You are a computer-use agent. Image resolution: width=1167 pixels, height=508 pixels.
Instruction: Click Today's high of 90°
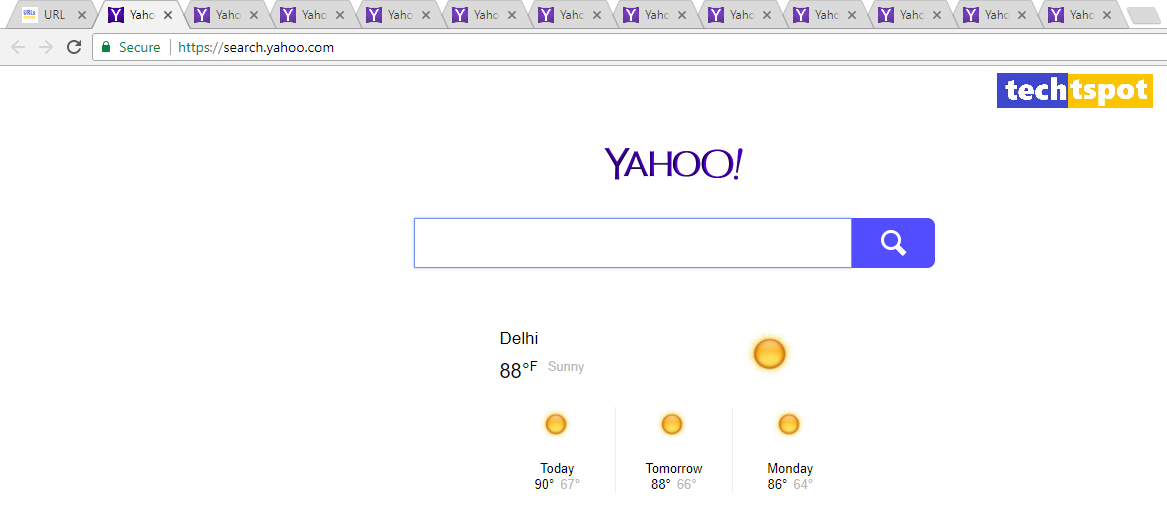pos(544,485)
